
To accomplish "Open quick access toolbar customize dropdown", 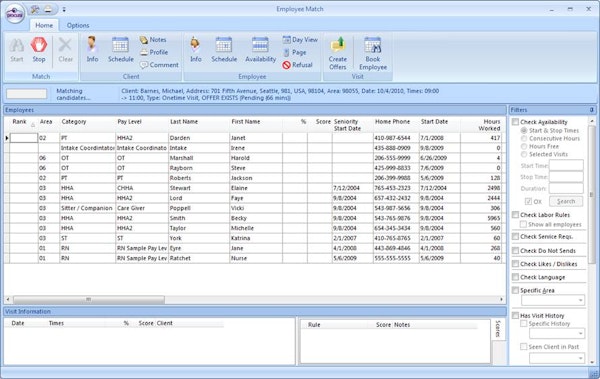I will 64,10.
